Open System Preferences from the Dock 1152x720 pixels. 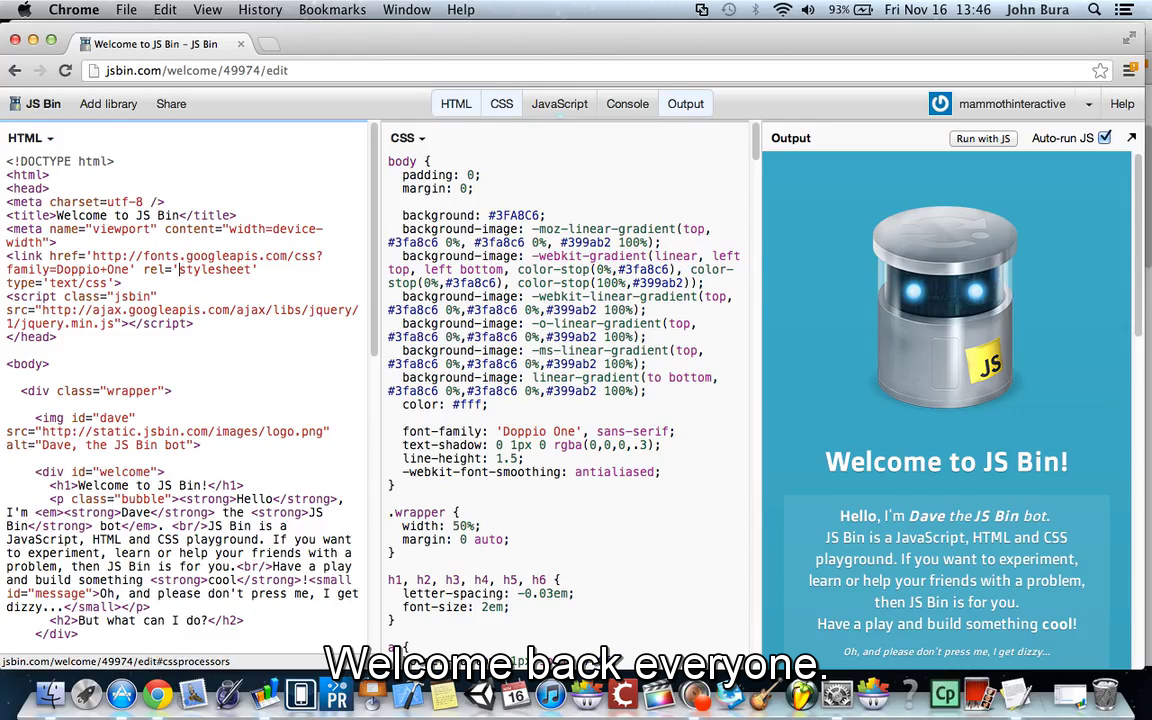[837, 694]
